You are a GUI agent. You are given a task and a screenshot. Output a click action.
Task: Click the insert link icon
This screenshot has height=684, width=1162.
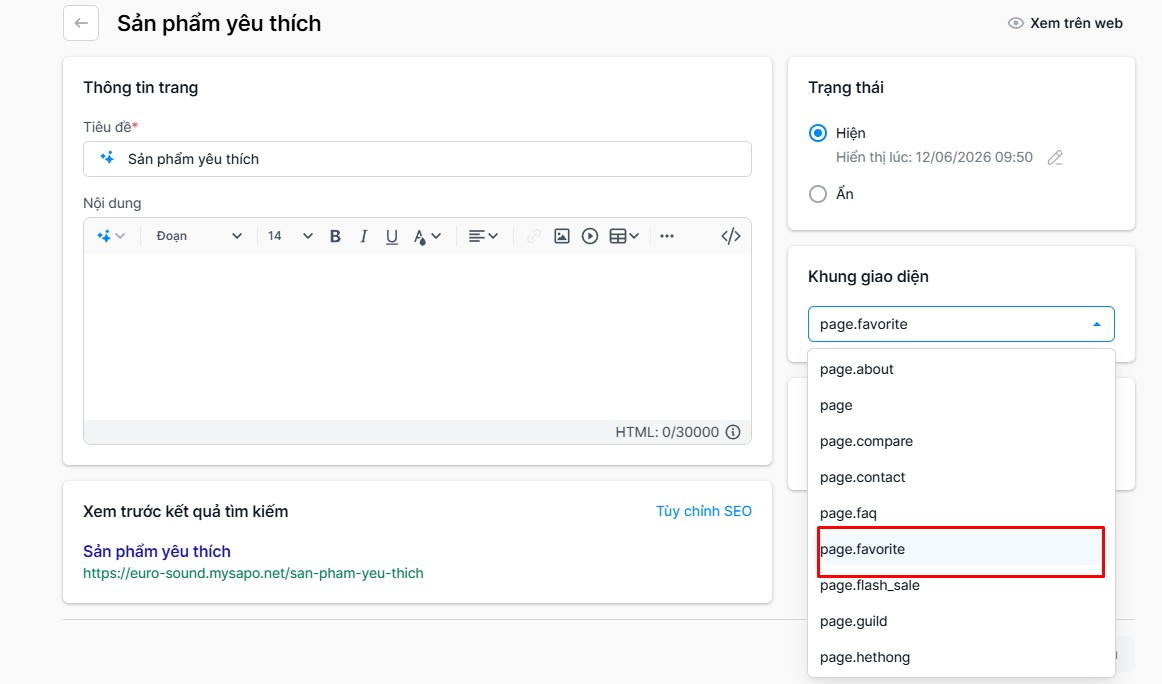coord(533,236)
